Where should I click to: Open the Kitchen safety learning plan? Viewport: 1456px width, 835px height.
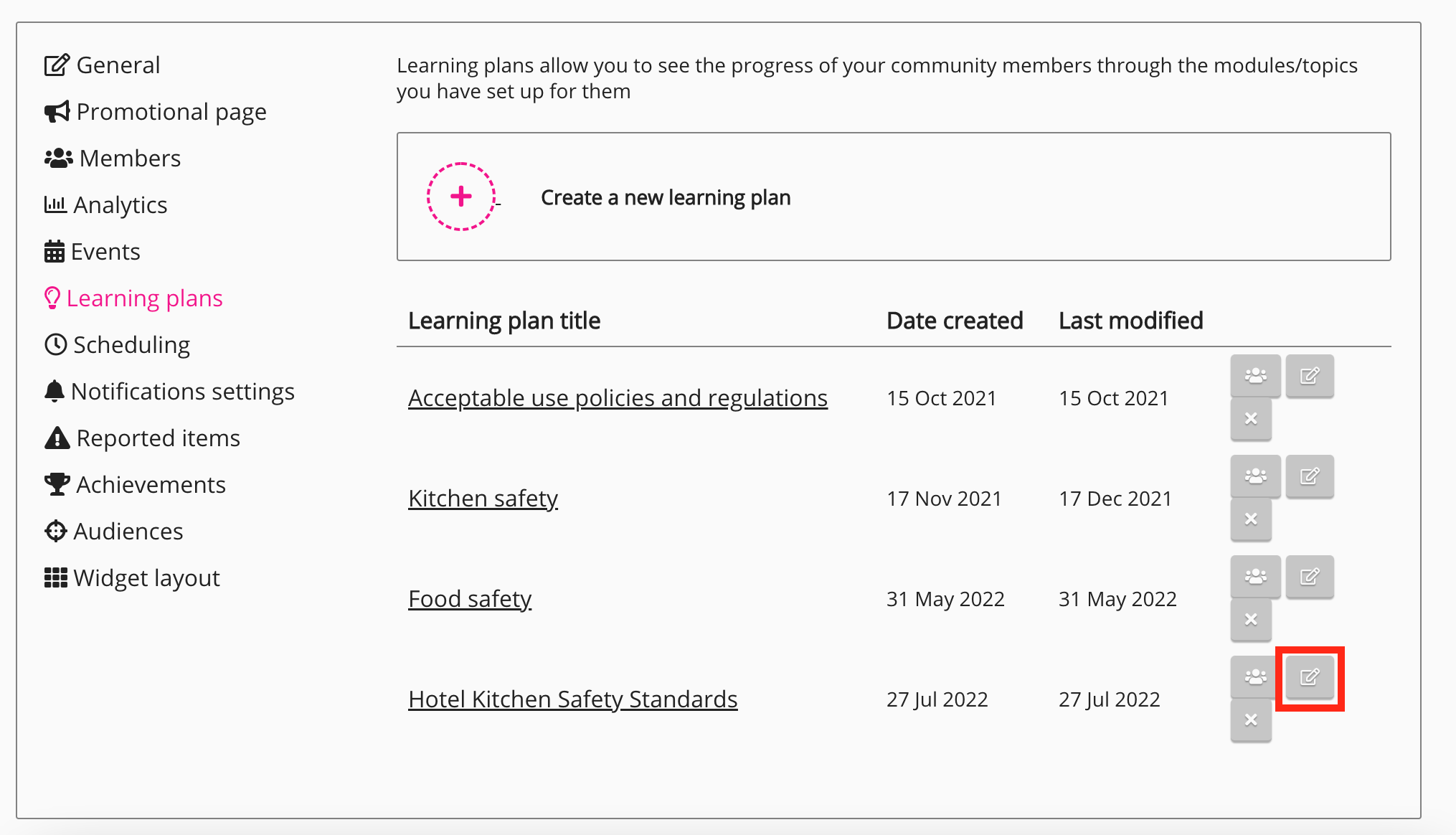pyautogui.click(x=483, y=498)
